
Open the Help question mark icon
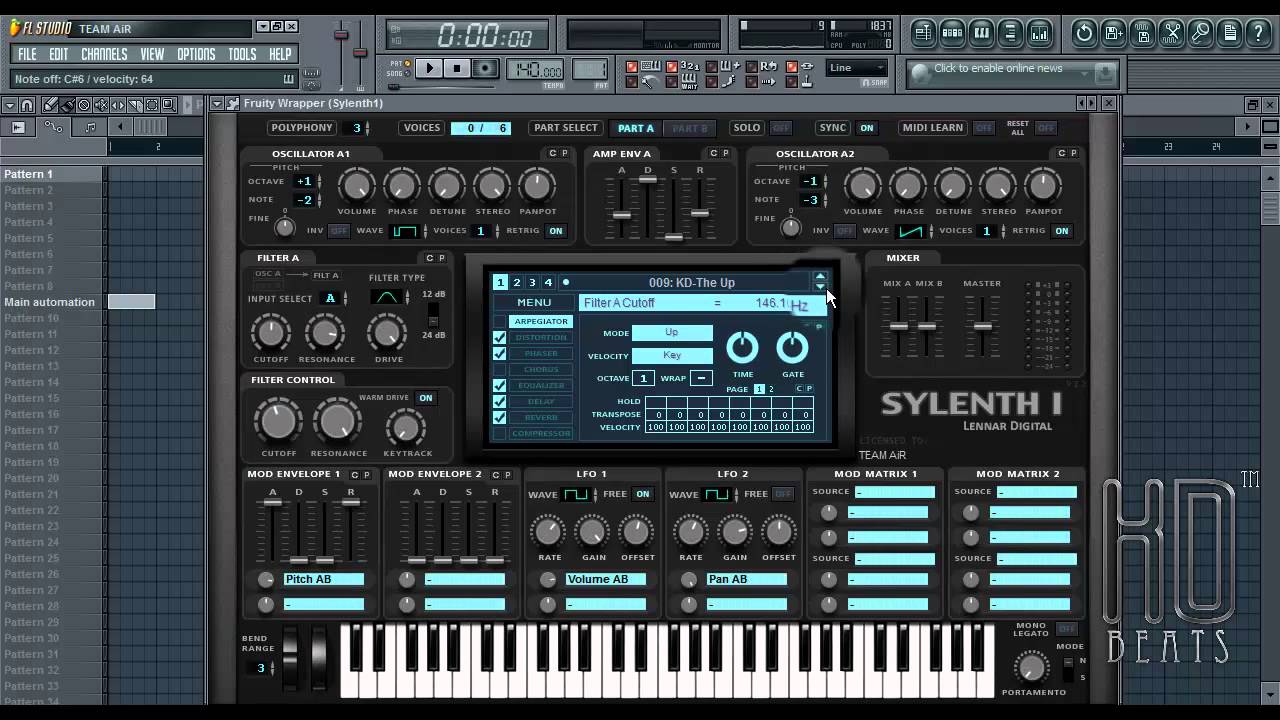pyautogui.click(x=1258, y=33)
